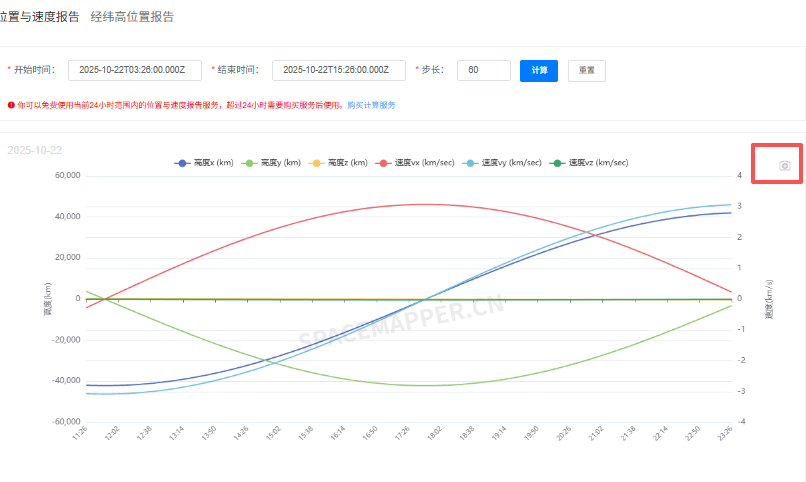Click the 重置 reset button
The height and width of the screenshot is (482, 806).
[586, 71]
